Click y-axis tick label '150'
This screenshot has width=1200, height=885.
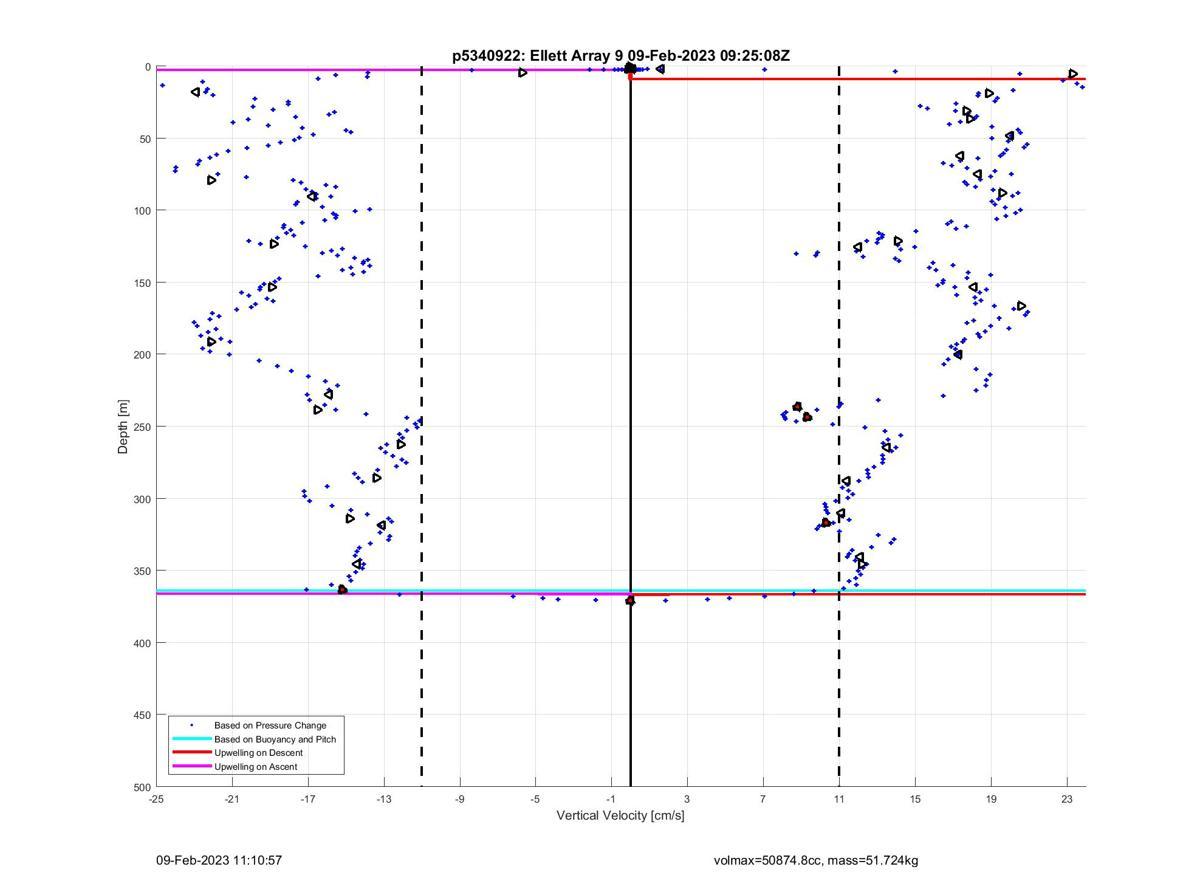coord(142,283)
